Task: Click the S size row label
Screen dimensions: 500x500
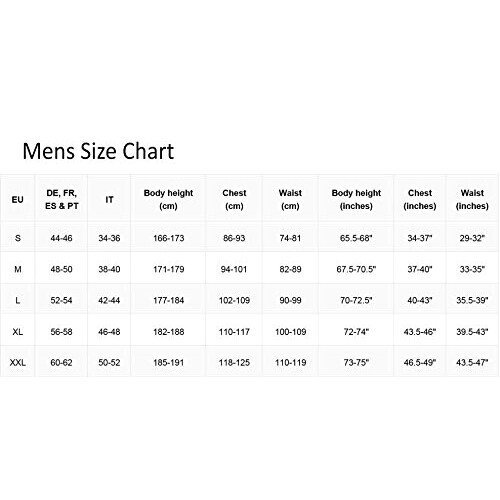Action: 18,238
